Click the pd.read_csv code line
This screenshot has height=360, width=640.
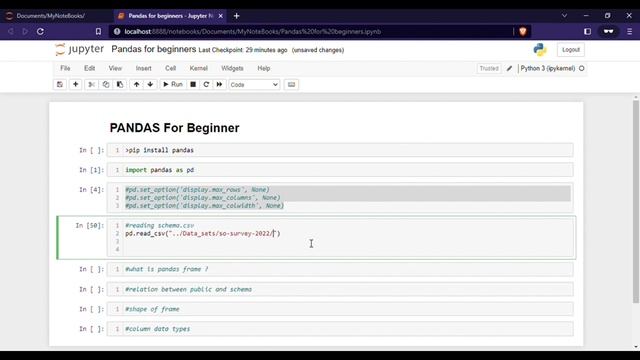click(203, 233)
